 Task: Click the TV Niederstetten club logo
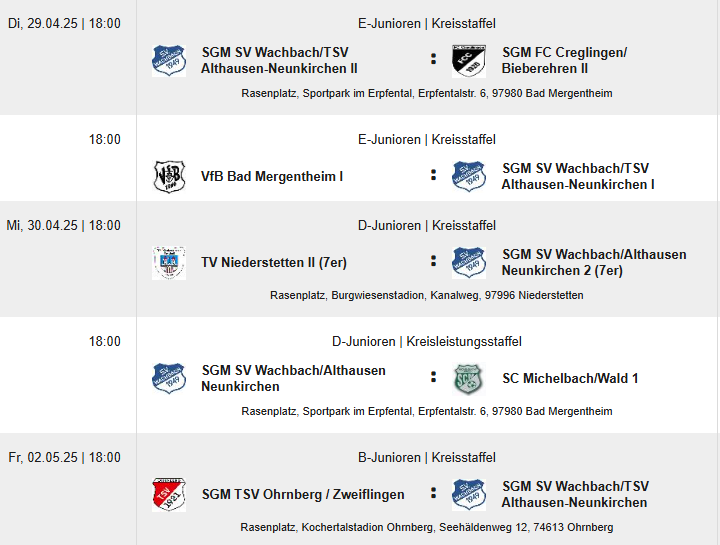tap(169, 263)
